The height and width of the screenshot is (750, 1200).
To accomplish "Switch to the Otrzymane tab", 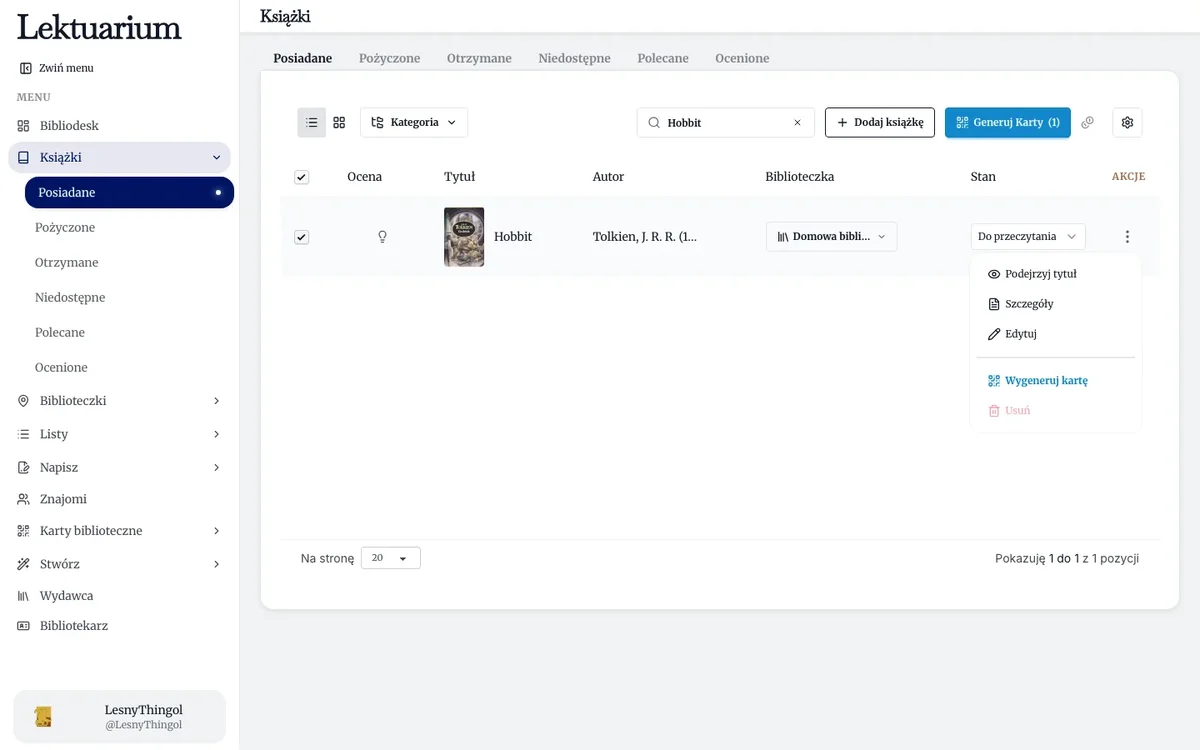I will 479,58.
